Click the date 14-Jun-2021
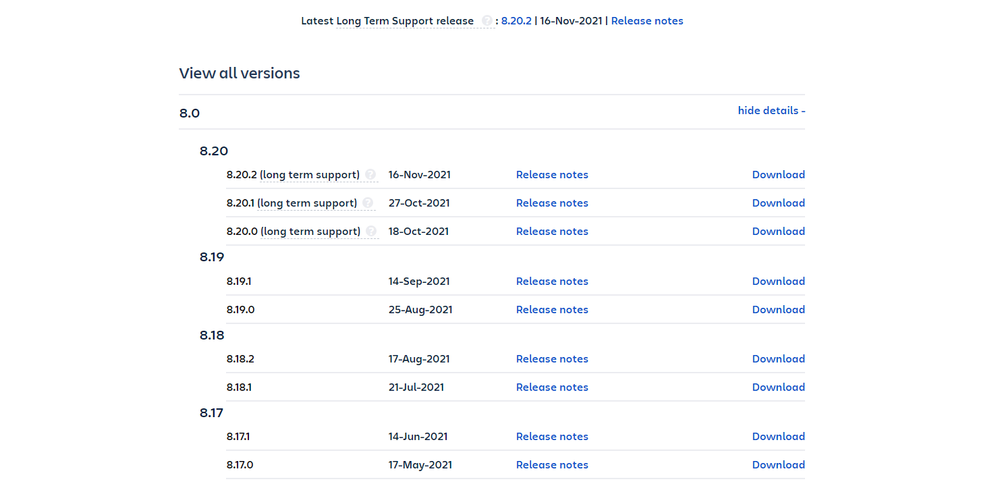The width and height of the screenshot is (998, 480). 418,437
